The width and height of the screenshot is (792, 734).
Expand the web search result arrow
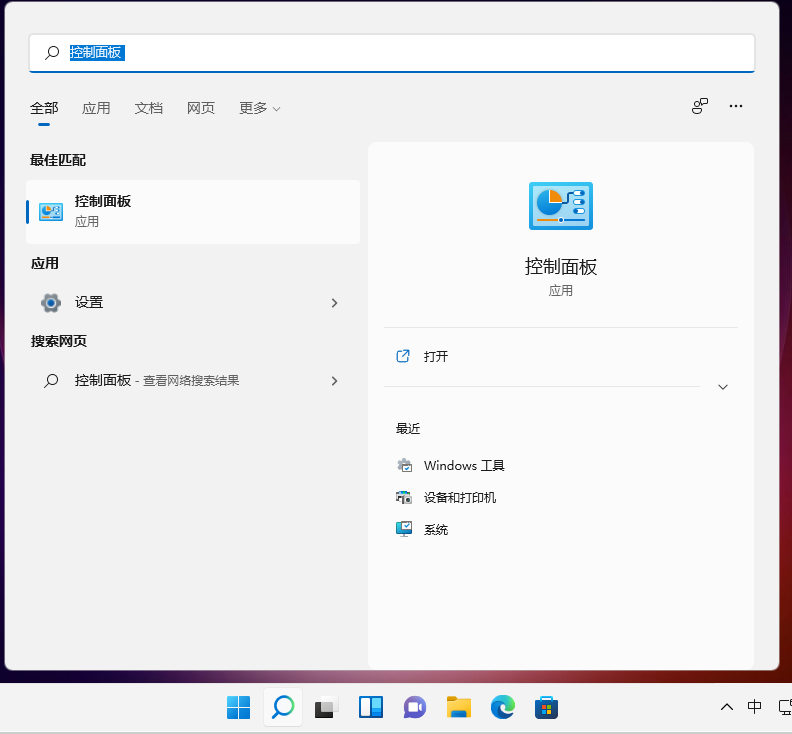pos(334,381)
